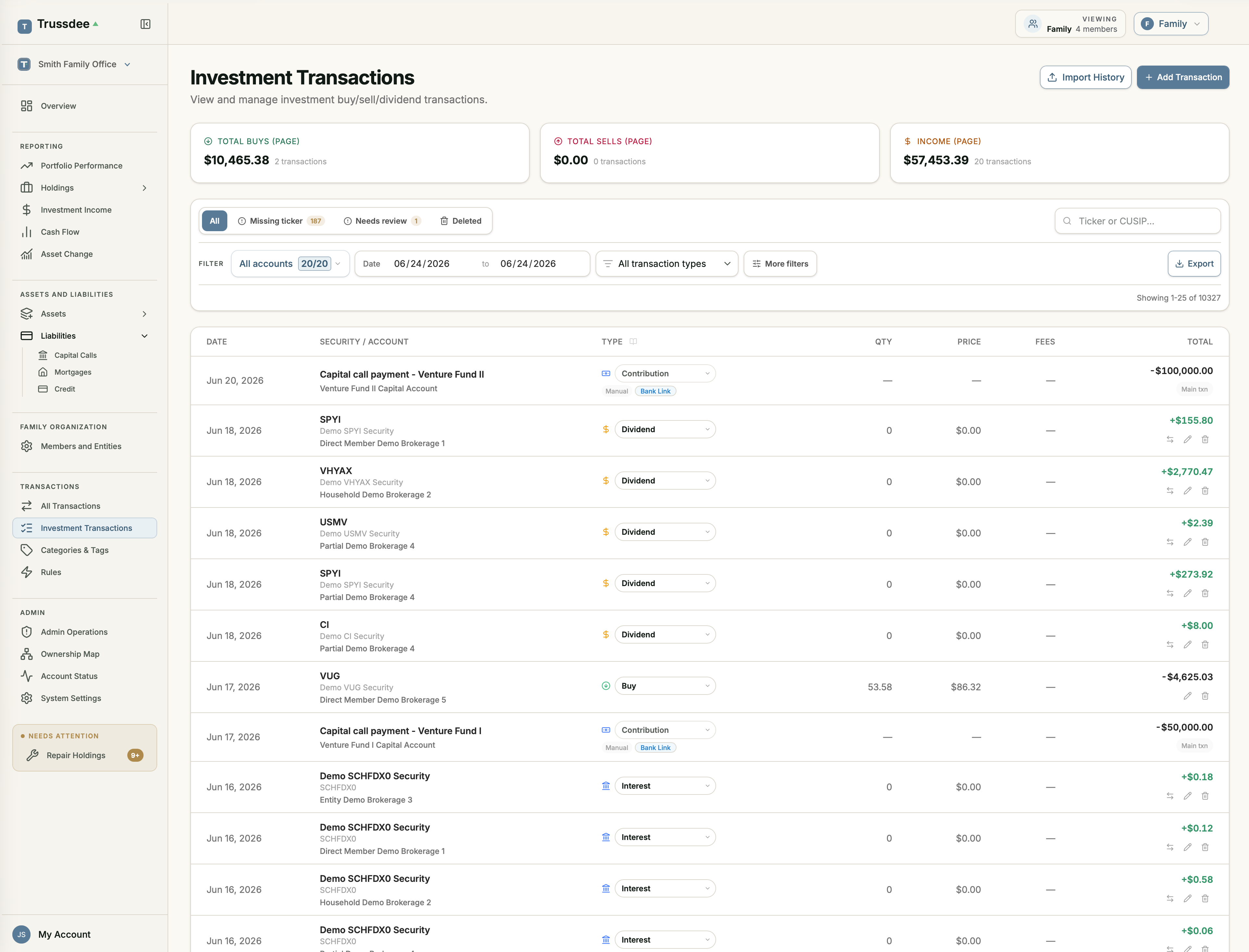Delete the SPYI $155.80 dividend transaction

1205,439
